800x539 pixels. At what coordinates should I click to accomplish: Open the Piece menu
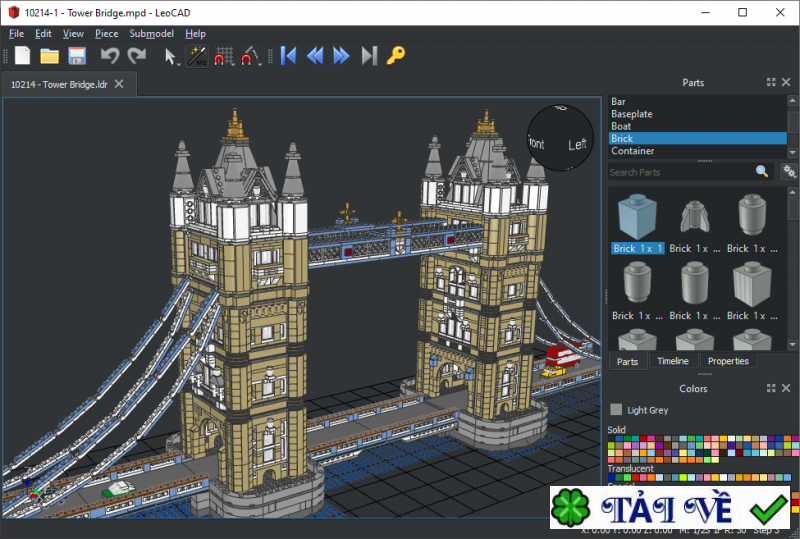coord(107,34)
